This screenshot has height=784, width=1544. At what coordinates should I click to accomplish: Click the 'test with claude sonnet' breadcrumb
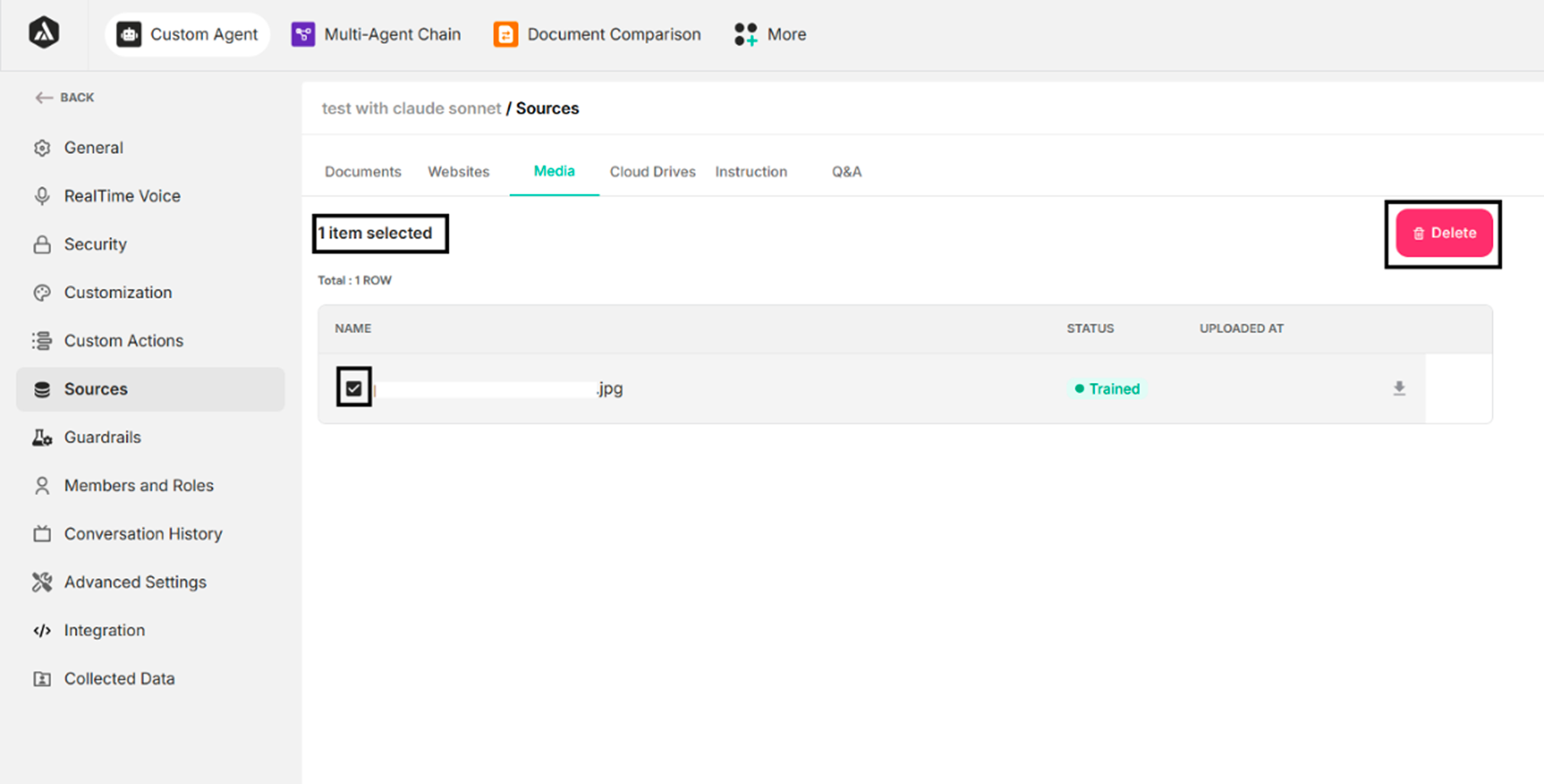tap(411, 108)
